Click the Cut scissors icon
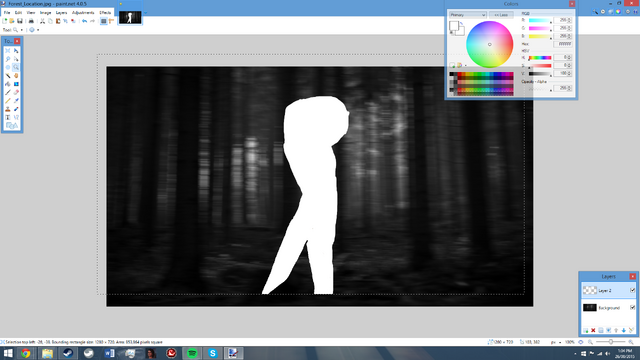The width and height of the screenshot is (640, 360). [x=42, y=21]
